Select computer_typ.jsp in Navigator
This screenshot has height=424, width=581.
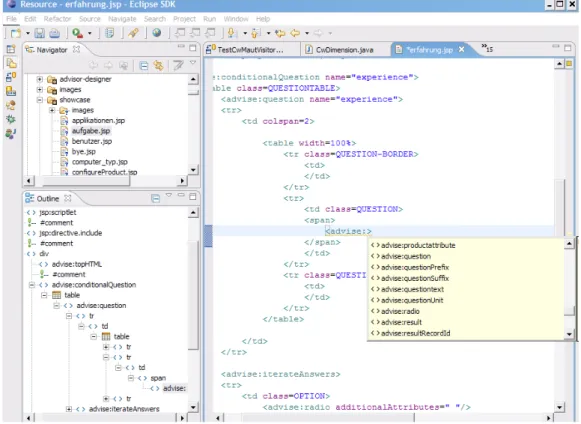point(100,162)
